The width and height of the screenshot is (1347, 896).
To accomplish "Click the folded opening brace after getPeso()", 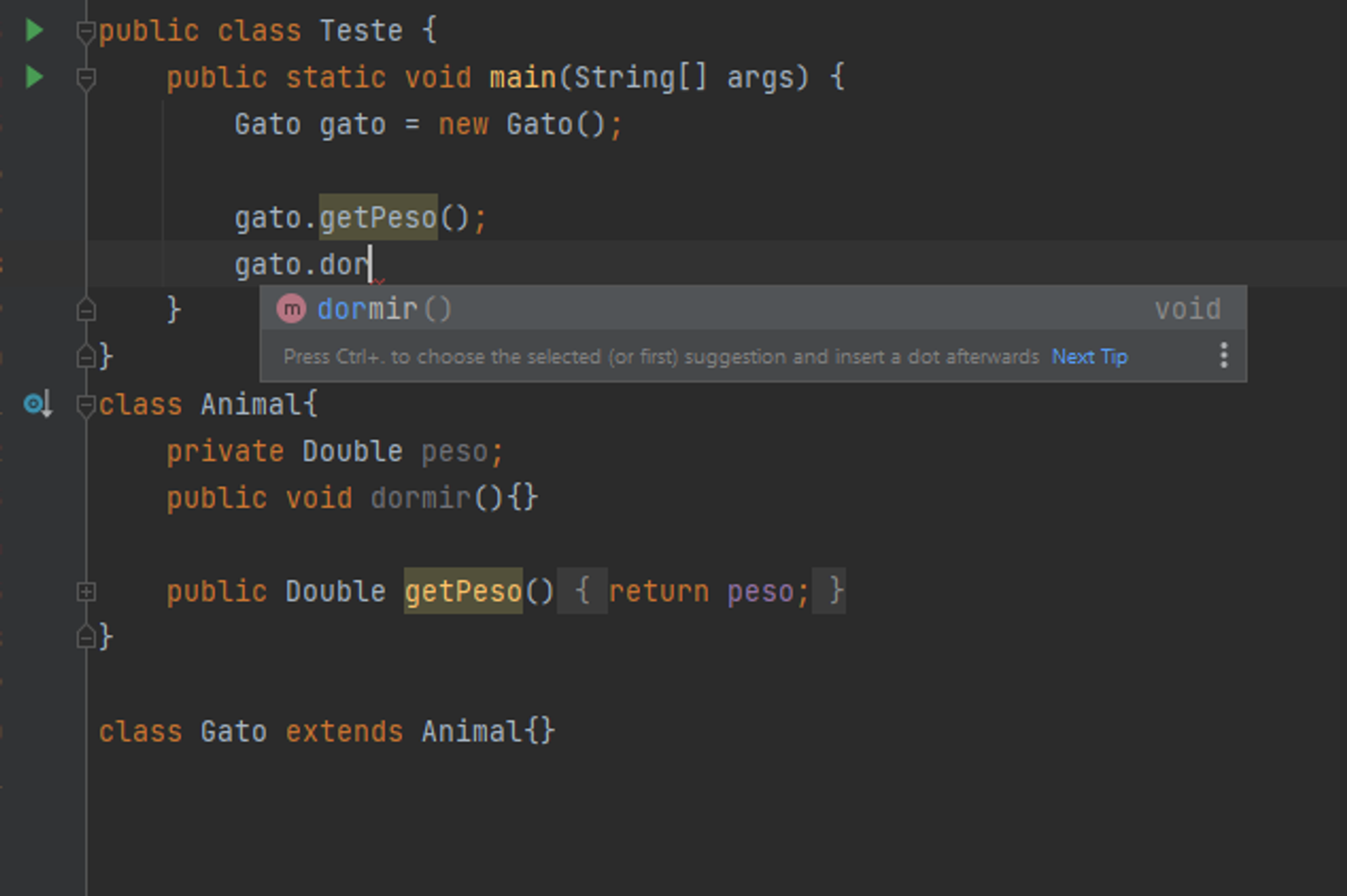I will tap(583, 591).
